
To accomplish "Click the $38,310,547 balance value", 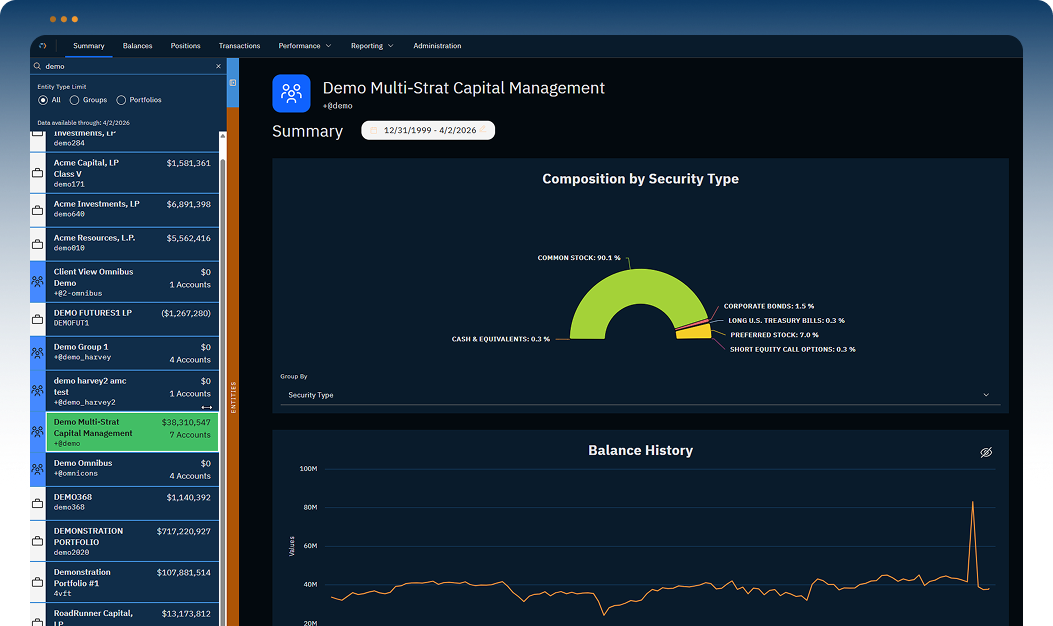I will [186, 422].
